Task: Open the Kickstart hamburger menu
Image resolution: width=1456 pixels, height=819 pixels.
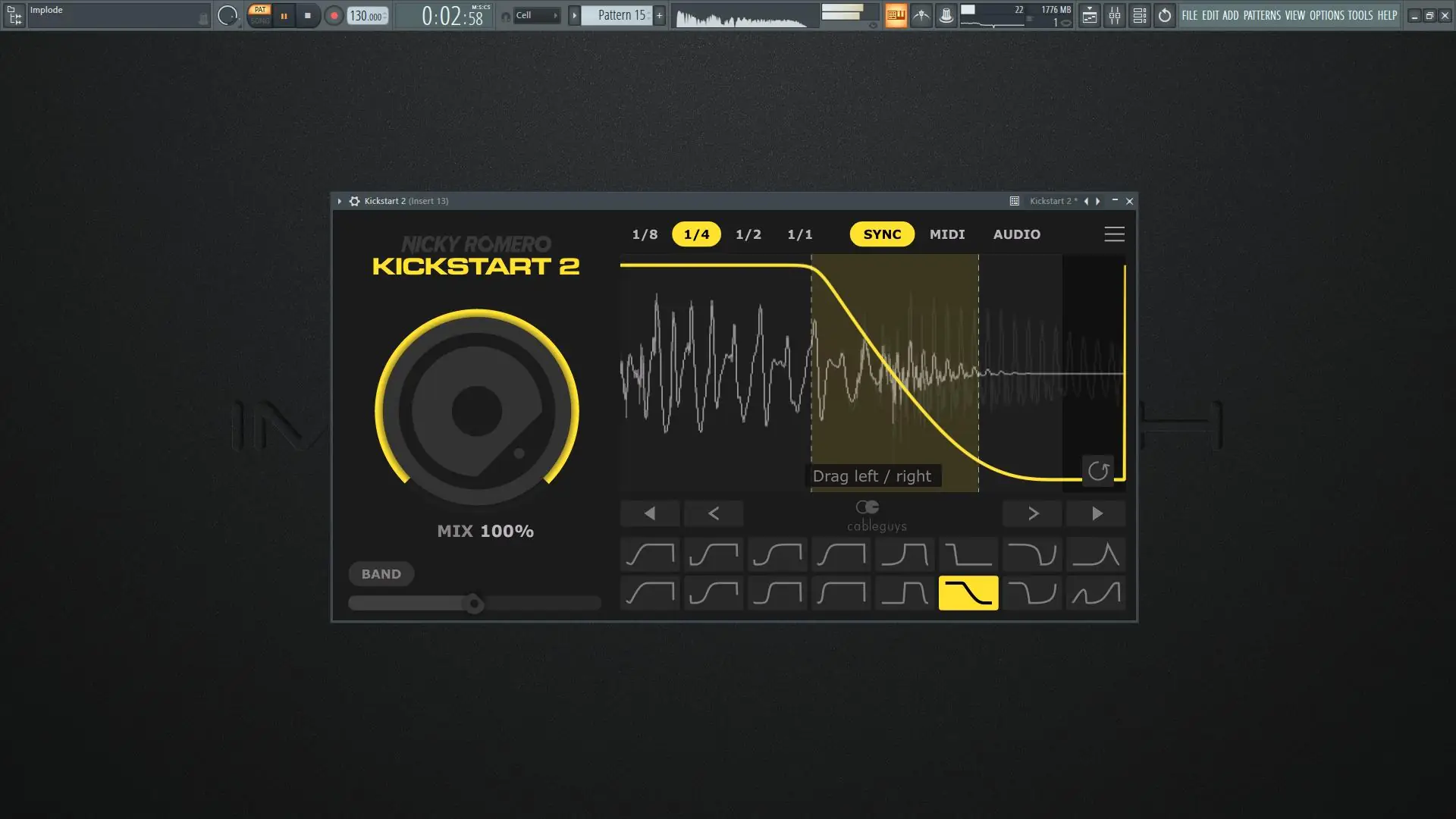Action: tap(1114, 234)
